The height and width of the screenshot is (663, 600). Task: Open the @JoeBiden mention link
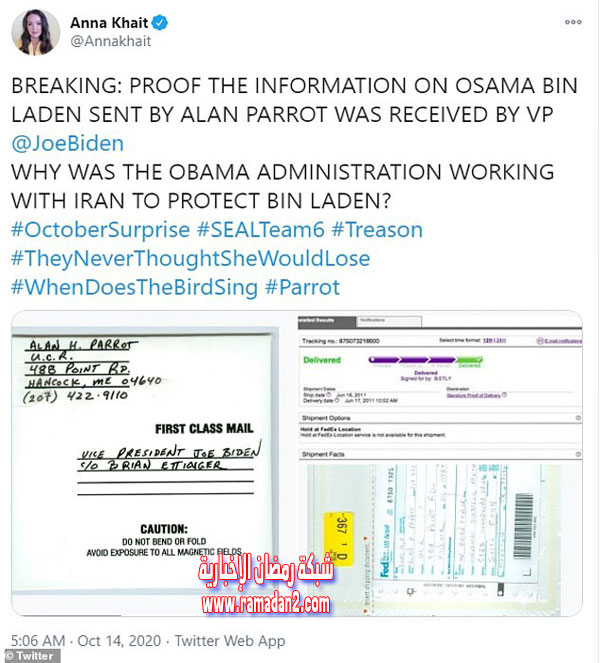68,143
